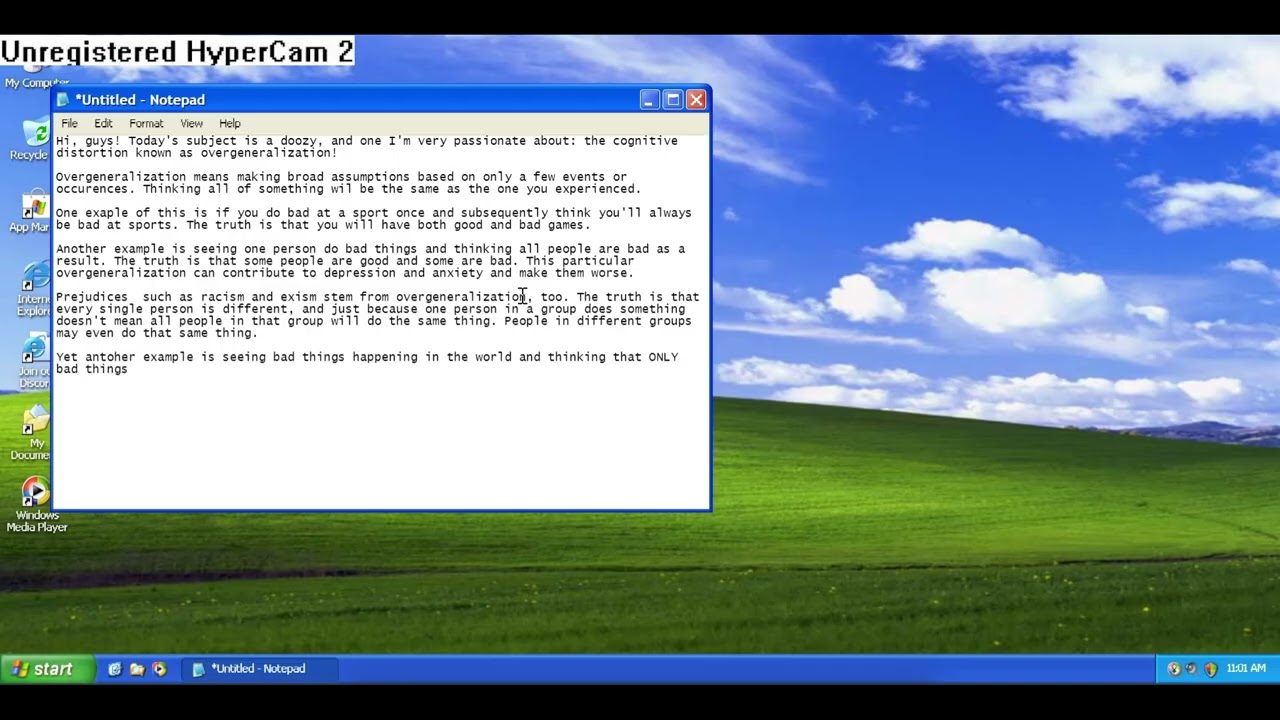Click the Windows Security shield tray icon

(1210, 669)
